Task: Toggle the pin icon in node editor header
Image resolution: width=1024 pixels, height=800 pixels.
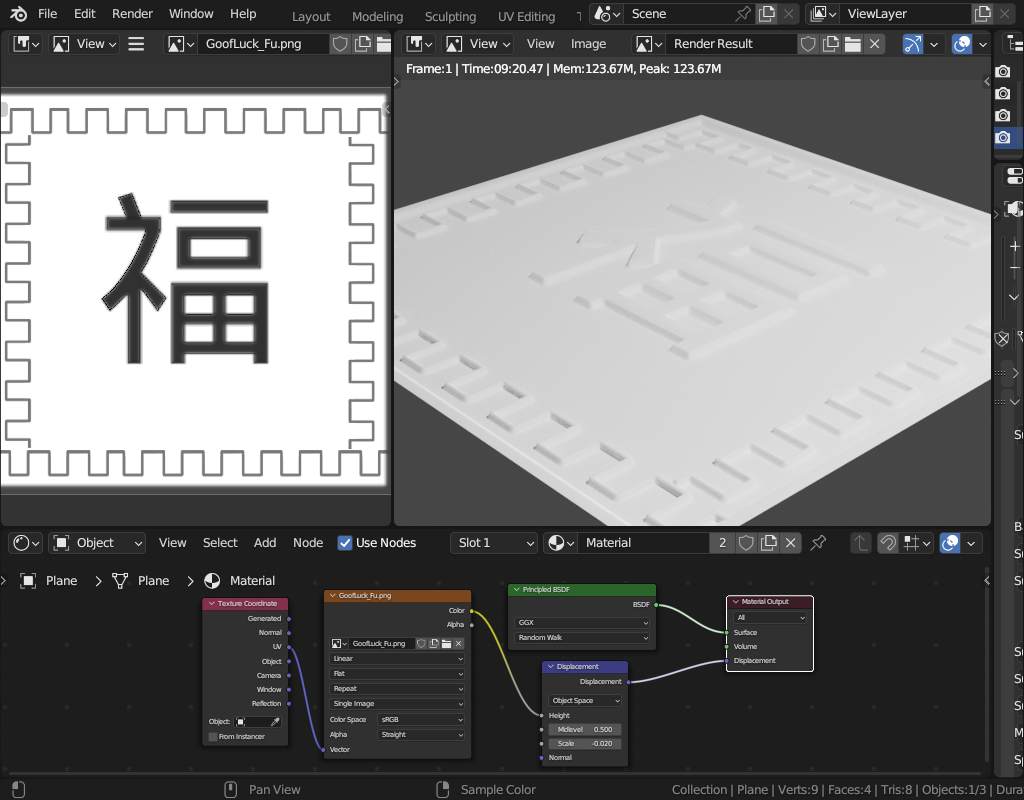Action: coord(818,543)
